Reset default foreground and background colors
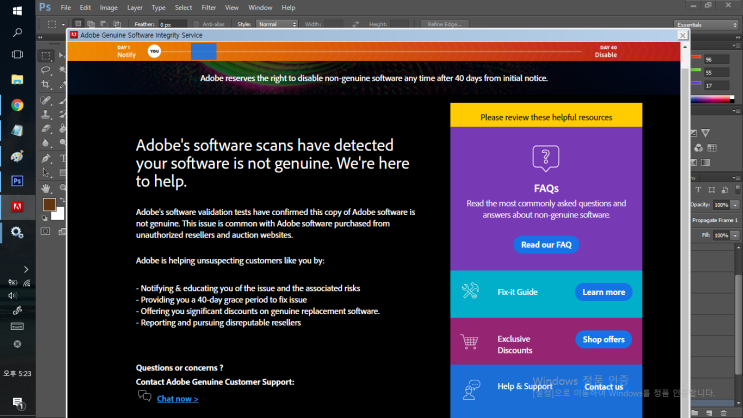The width and height of the screenshot is (743, 418). [x=45, y=218]
